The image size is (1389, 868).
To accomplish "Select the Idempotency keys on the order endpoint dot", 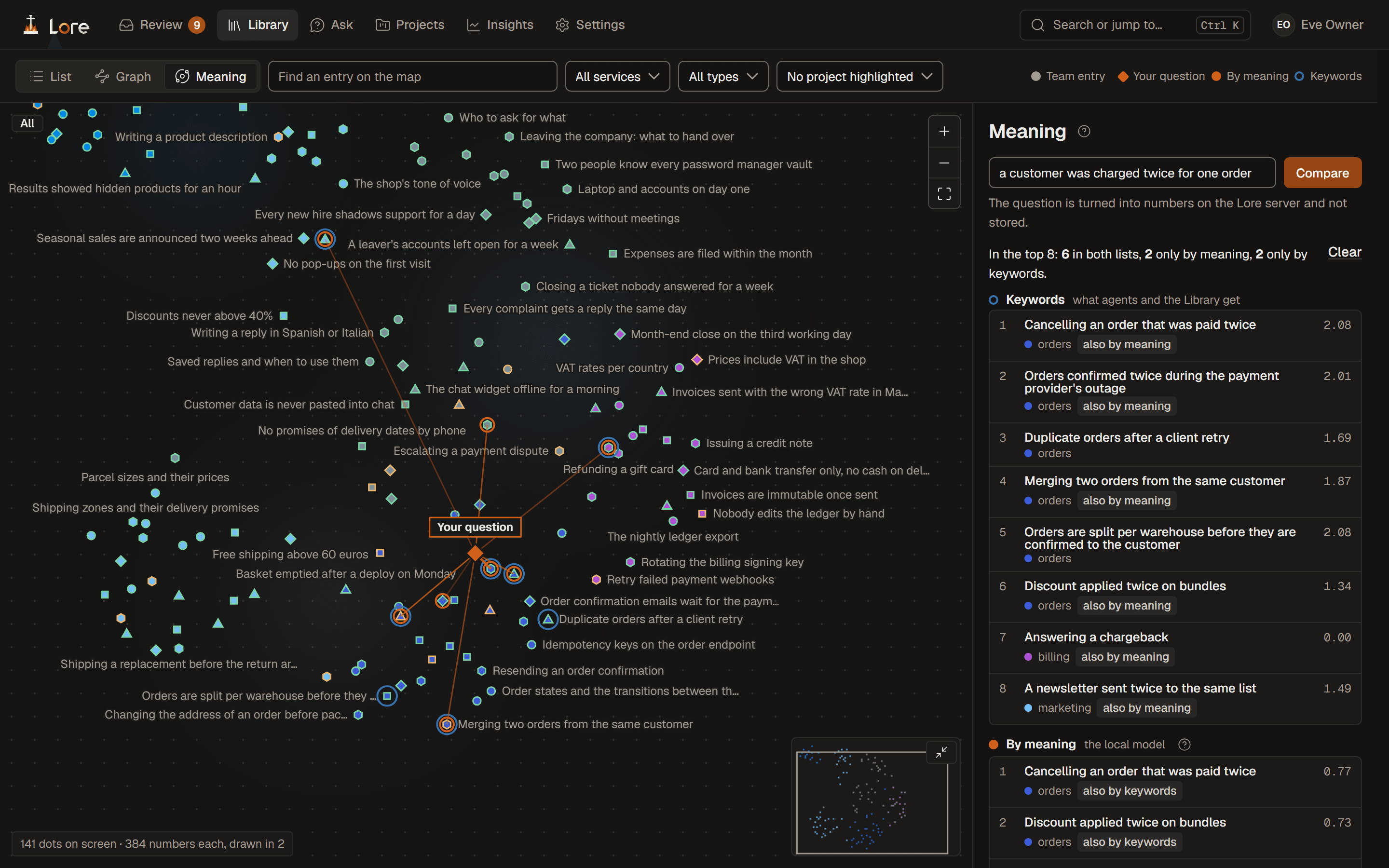I will [531, 645].
